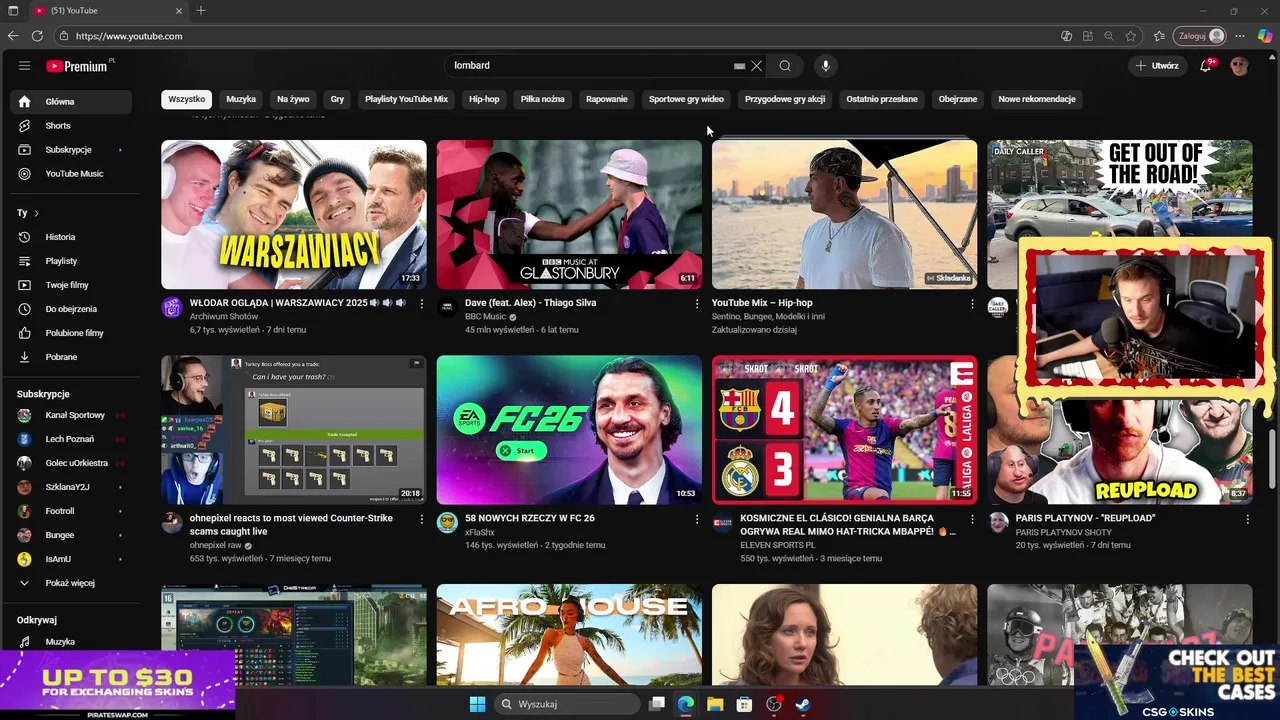Open Microsoft Store from the taskbar
The height and width of the screenshot is (720, 1280).
[x=744, y=704]
